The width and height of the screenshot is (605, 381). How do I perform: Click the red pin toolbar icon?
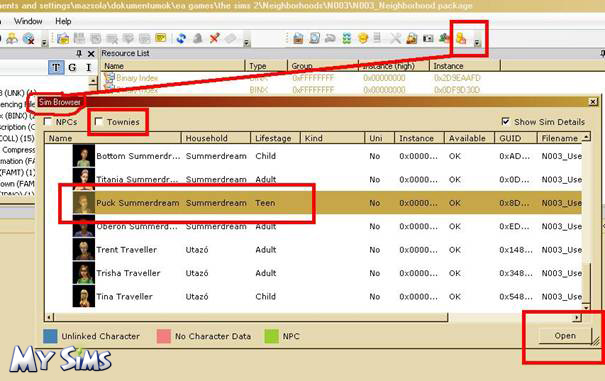click(x=214, y=38)
